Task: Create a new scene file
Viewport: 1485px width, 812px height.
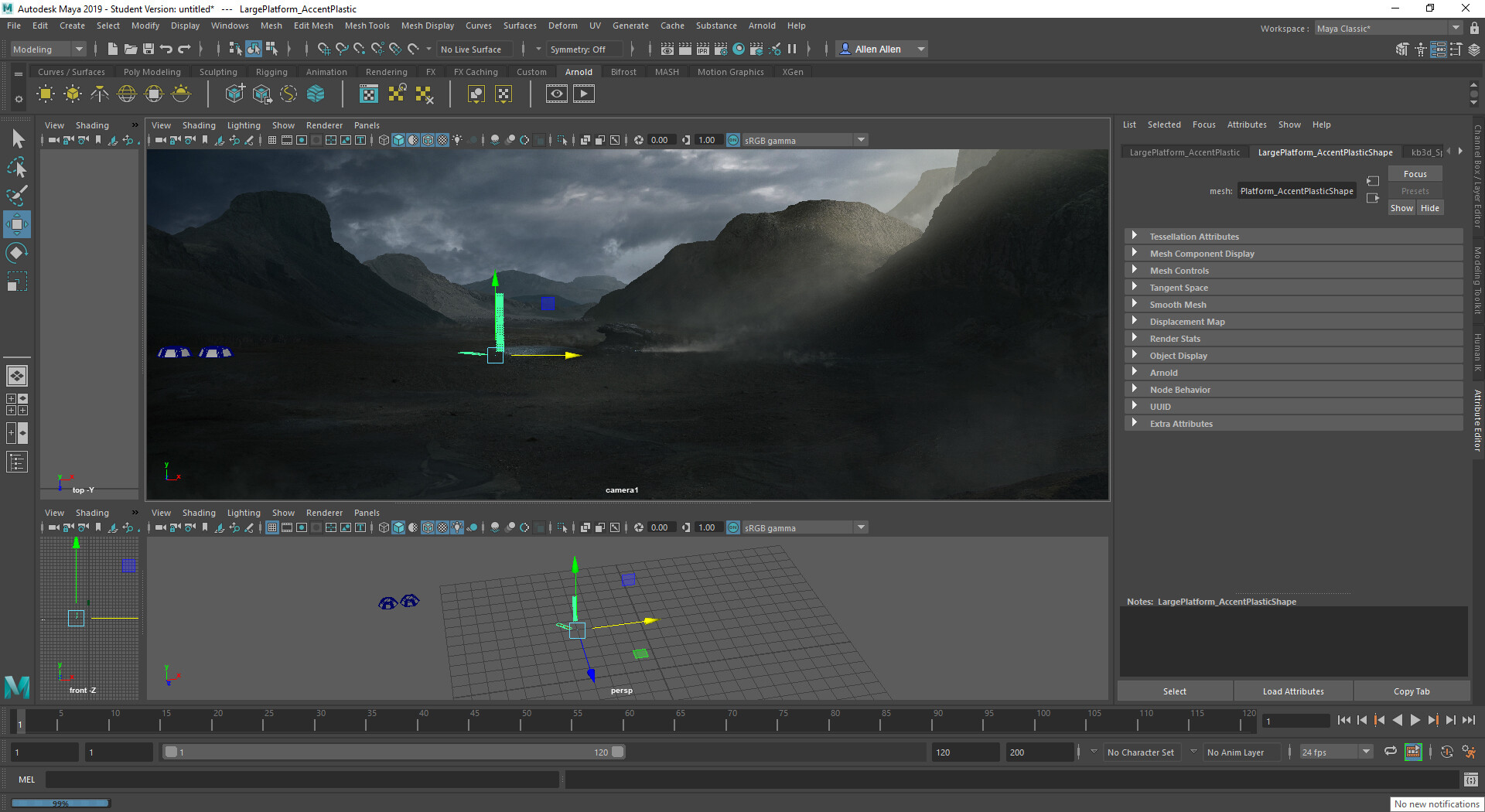Action: coord(112,49)
